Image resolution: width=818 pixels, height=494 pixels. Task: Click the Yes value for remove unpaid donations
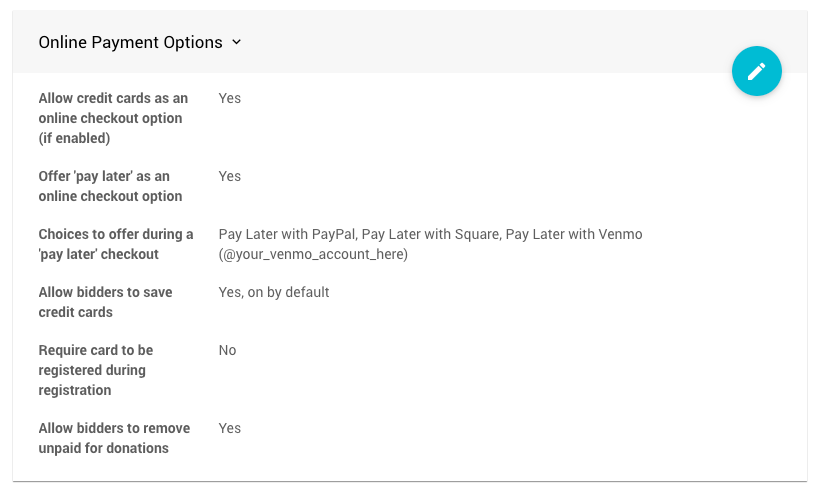coord(230,428)
